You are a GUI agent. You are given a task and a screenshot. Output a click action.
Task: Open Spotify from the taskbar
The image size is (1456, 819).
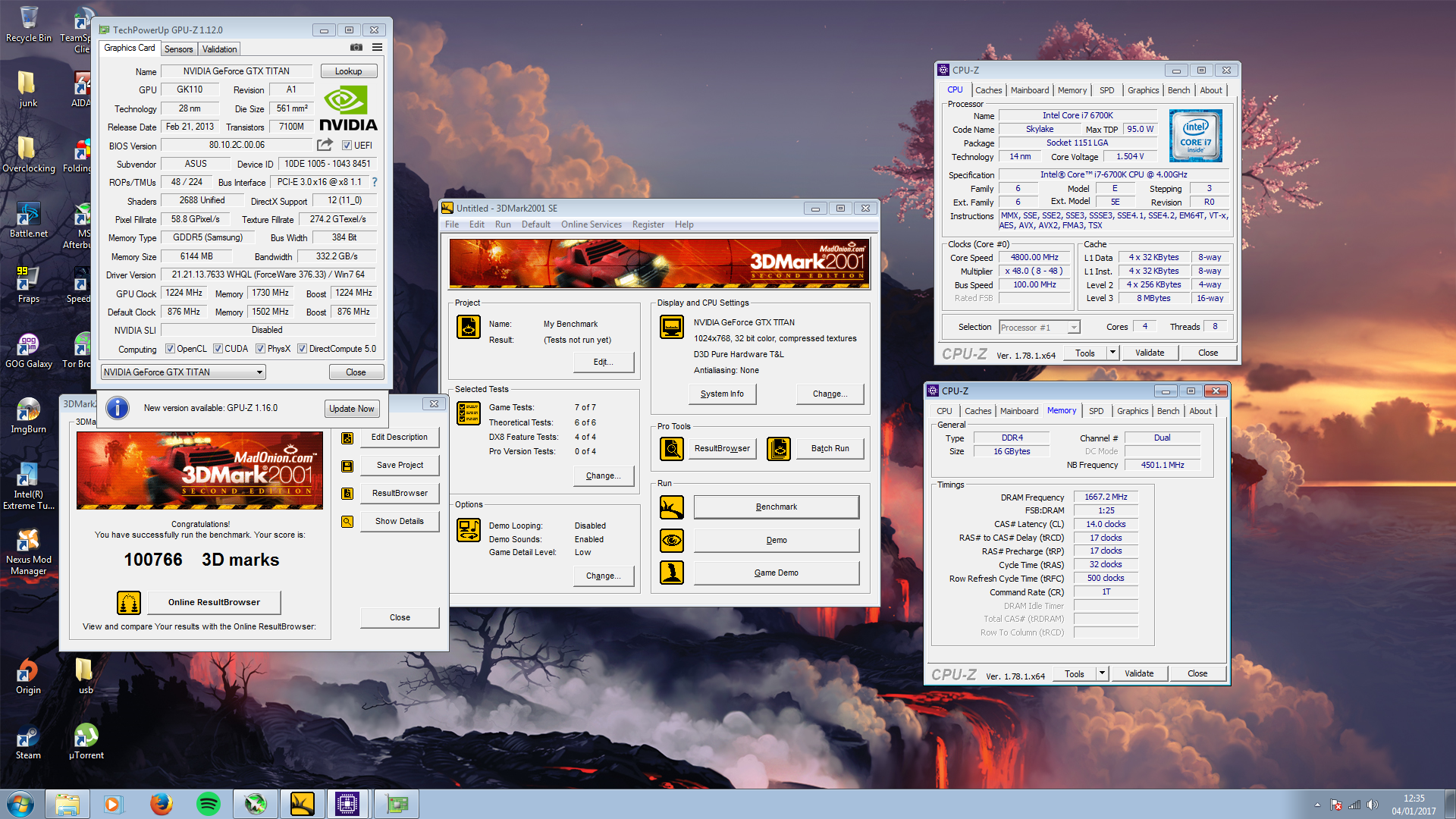click(x=208, y=804)
